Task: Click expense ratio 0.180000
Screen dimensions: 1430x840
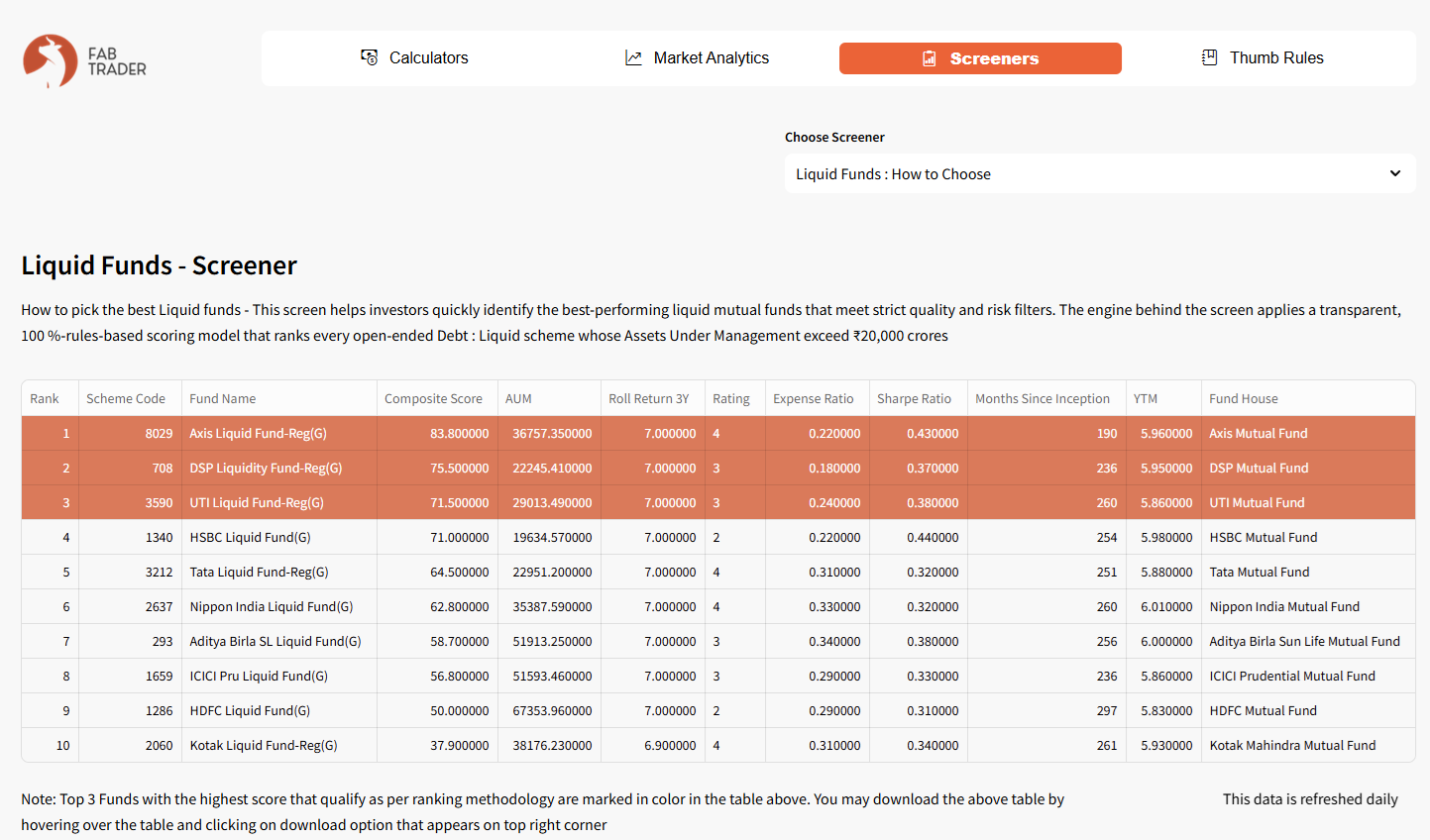Action: (x=817, y=468)
